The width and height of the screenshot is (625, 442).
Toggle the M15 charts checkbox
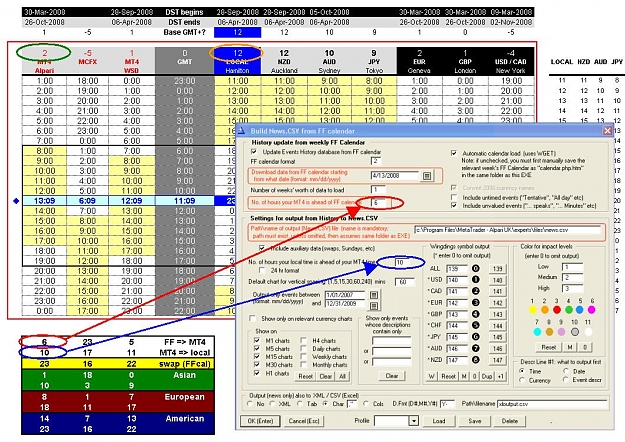click(x=257, y=357)
